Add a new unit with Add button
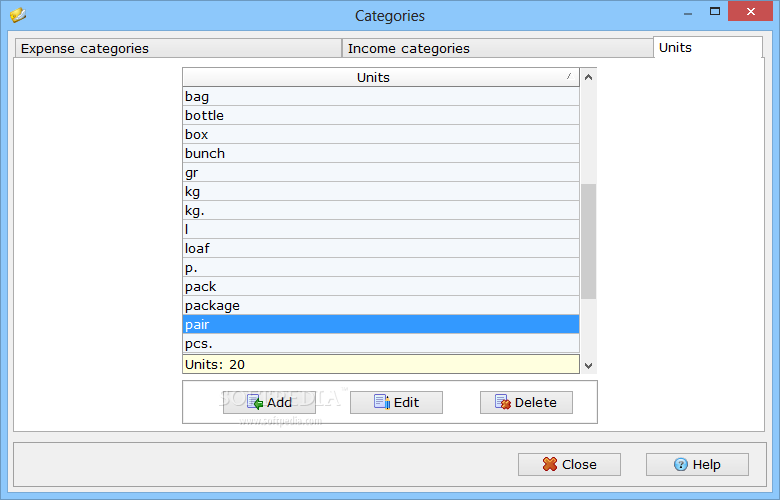780x500 pixels. click(x=269, y=402)
